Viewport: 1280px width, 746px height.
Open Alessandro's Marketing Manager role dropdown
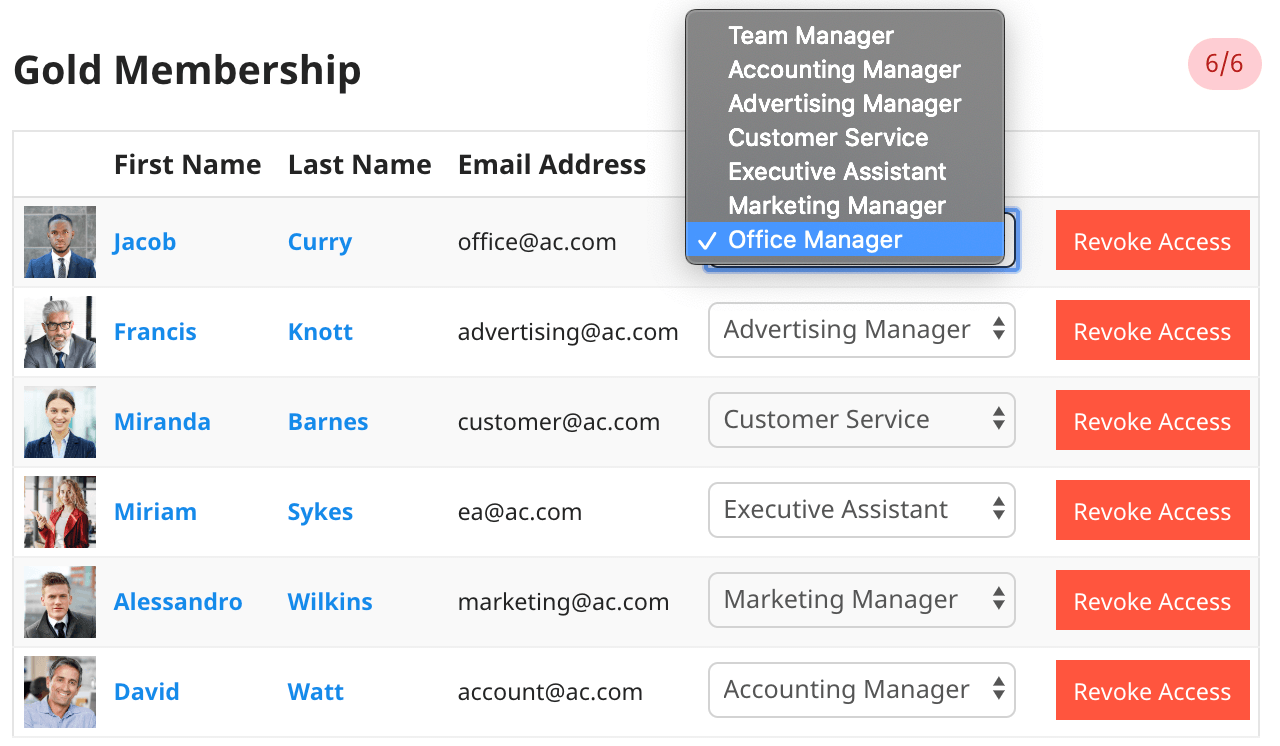point(861,600)
